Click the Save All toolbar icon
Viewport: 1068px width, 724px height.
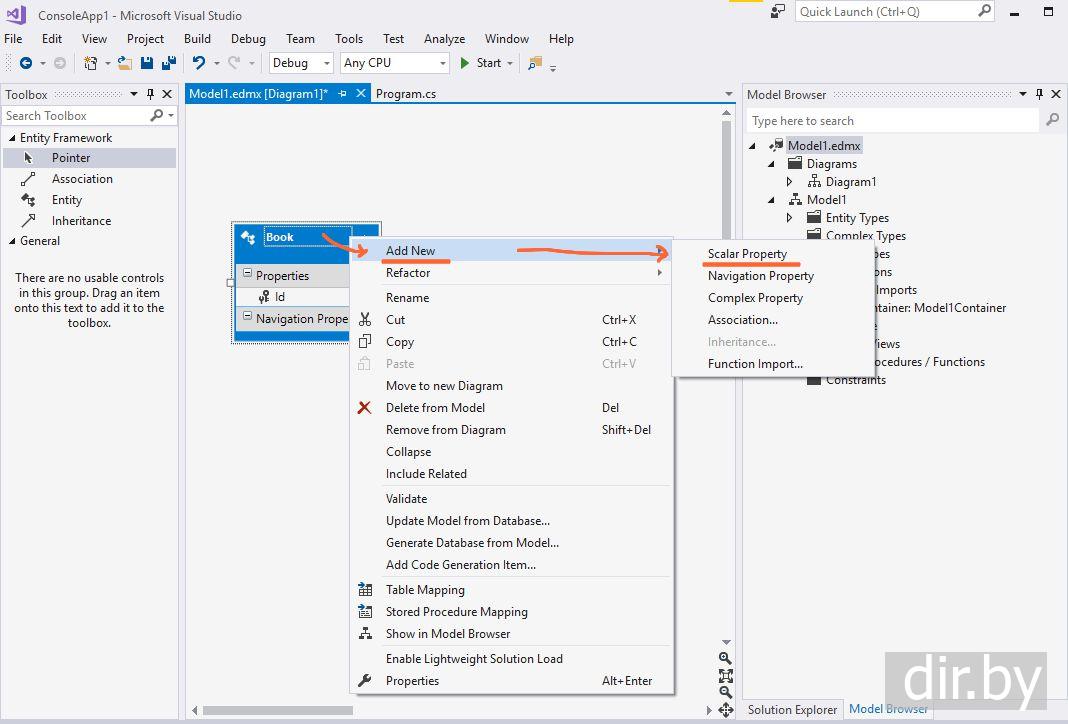[168, 63]
